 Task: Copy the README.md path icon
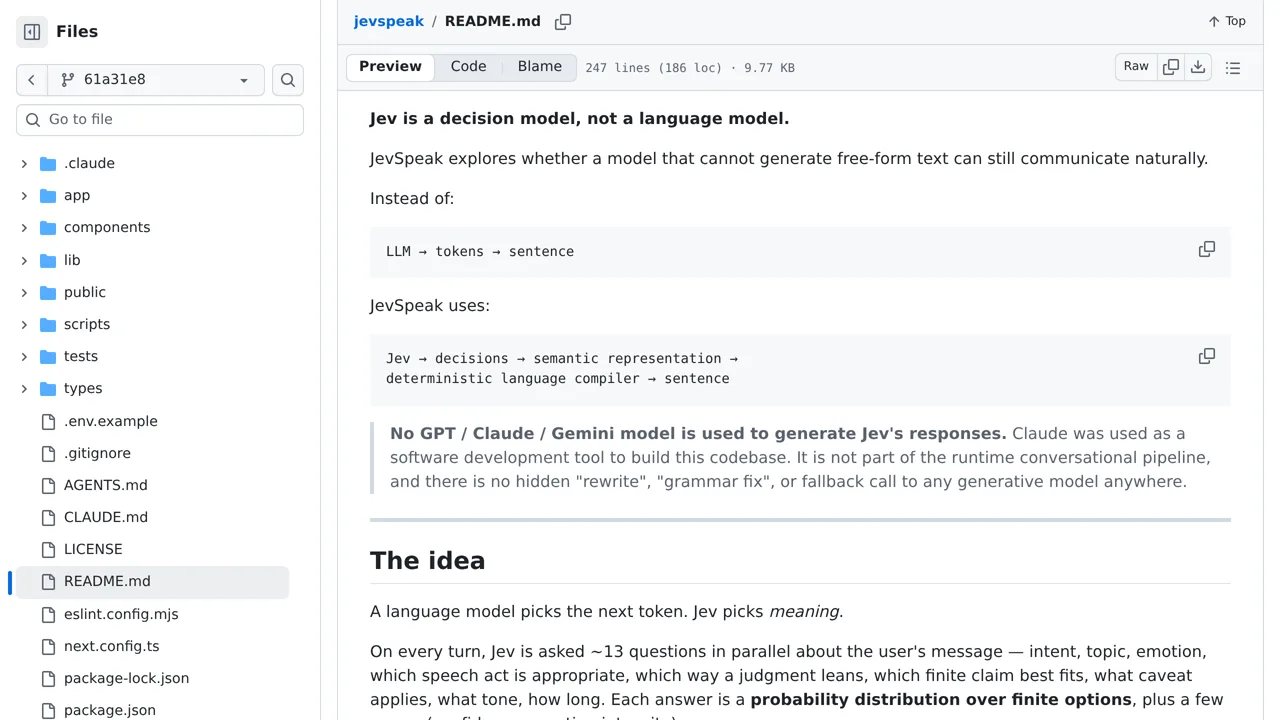[563, 22]
